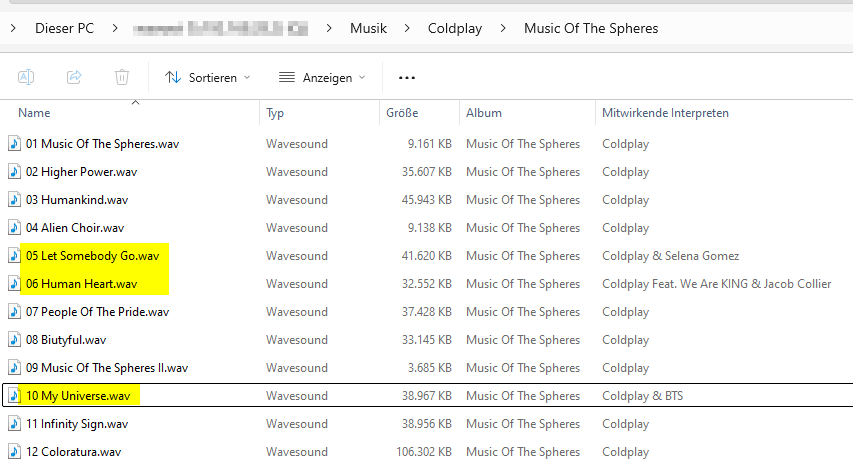
Task: Navigate to Musik in breadcrumb
Action: tap(368, 28)
